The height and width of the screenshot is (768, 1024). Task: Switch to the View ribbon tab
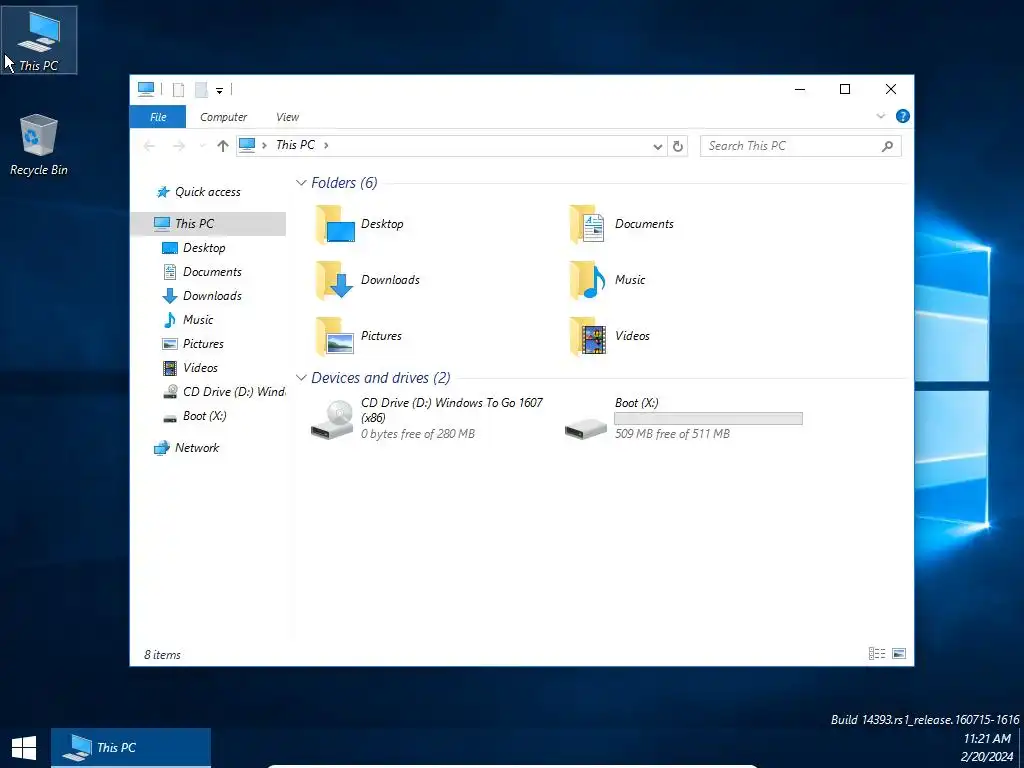click(287, 117)
